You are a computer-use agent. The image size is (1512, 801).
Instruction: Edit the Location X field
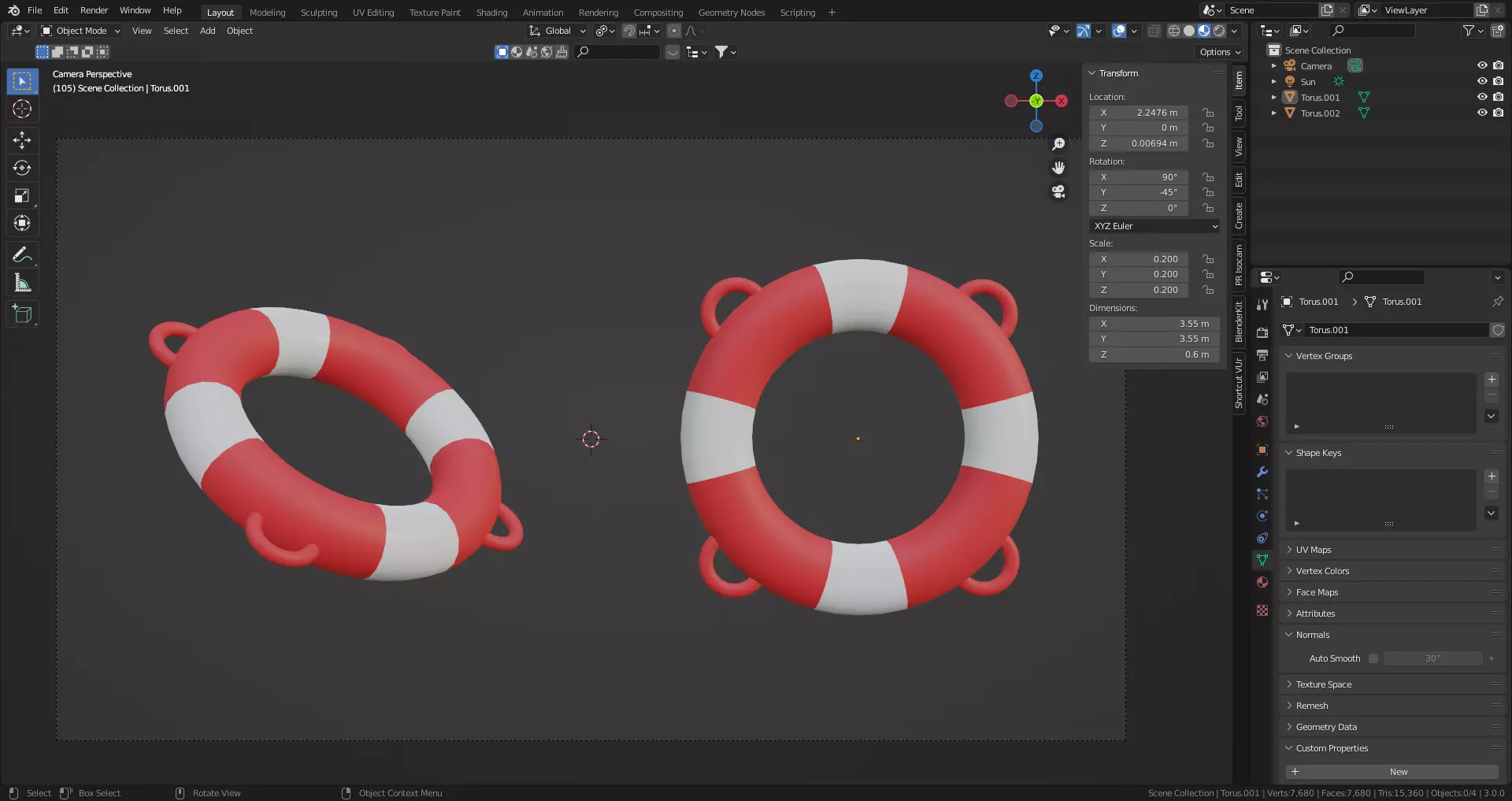(1139, 113)
